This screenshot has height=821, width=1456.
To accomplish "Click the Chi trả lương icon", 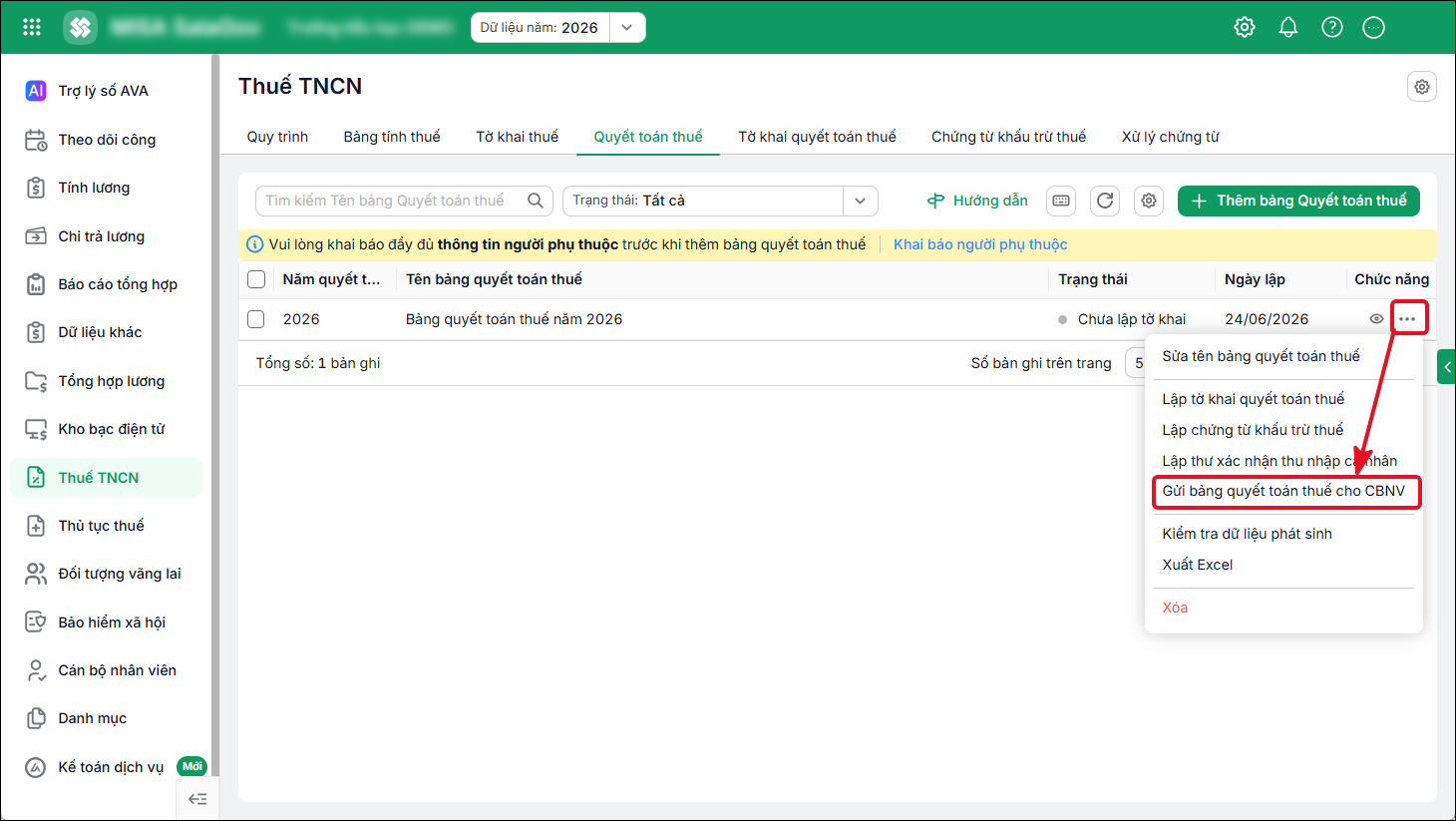I will point(36,236).
